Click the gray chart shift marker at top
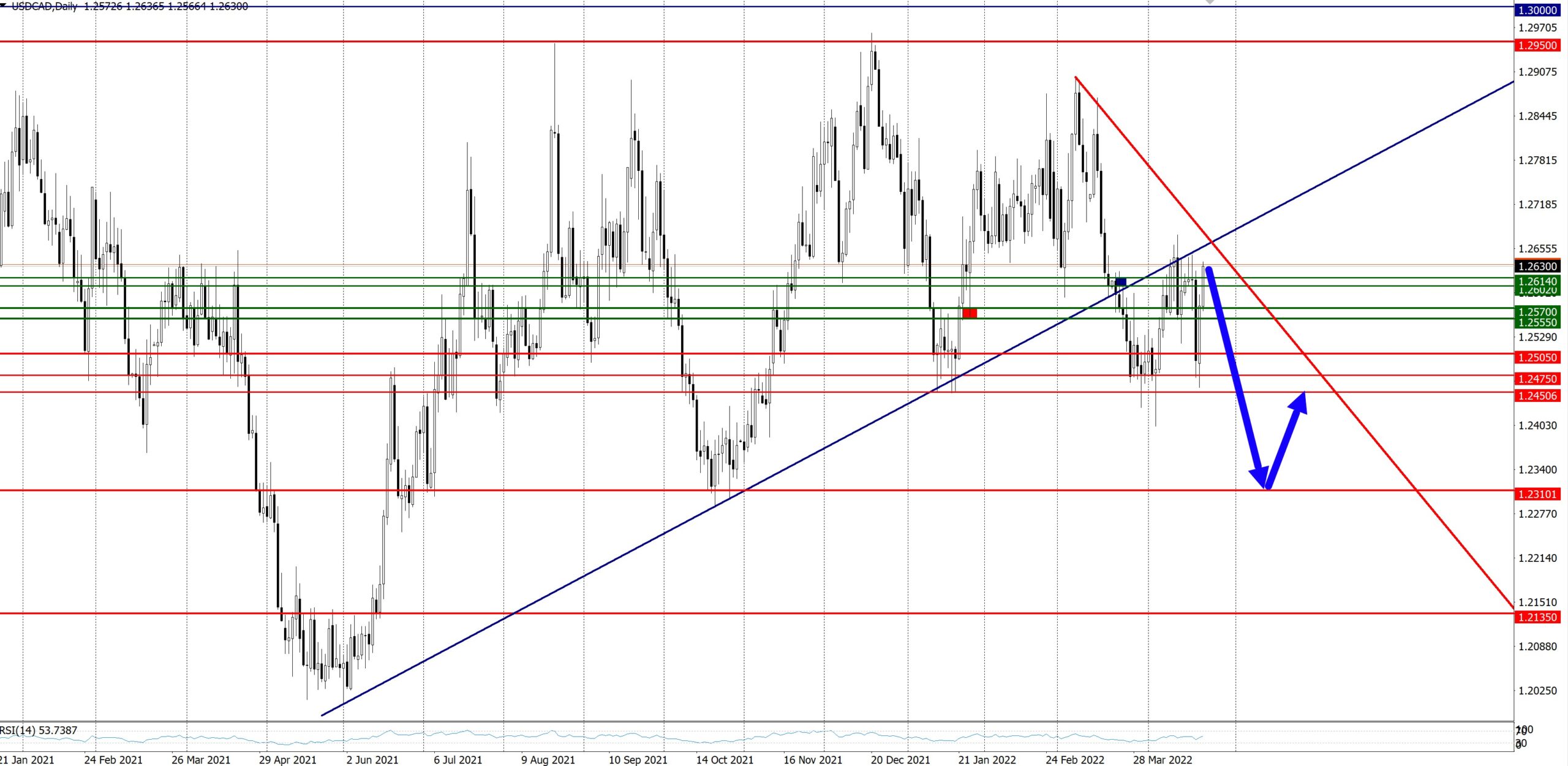This screenshot has width=1568, height=766. (x=1209, y=2)
